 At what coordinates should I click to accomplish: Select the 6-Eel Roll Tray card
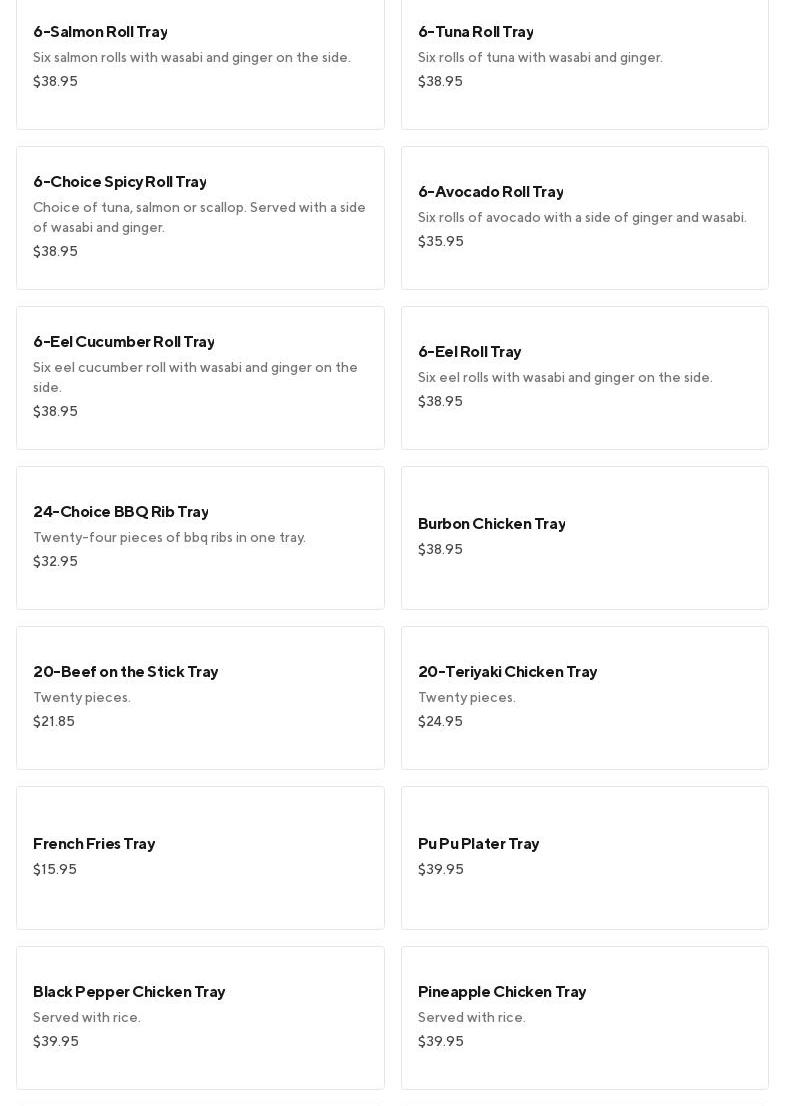click(470, 352)
